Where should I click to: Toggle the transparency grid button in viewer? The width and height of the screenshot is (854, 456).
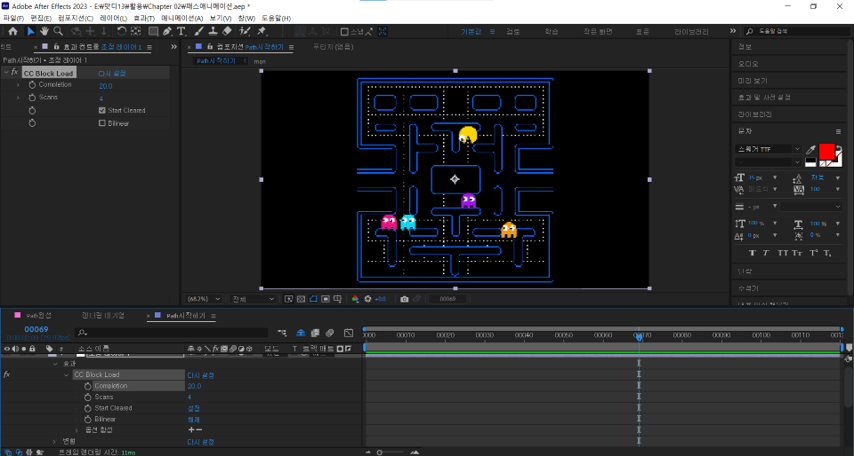[301, 299]
